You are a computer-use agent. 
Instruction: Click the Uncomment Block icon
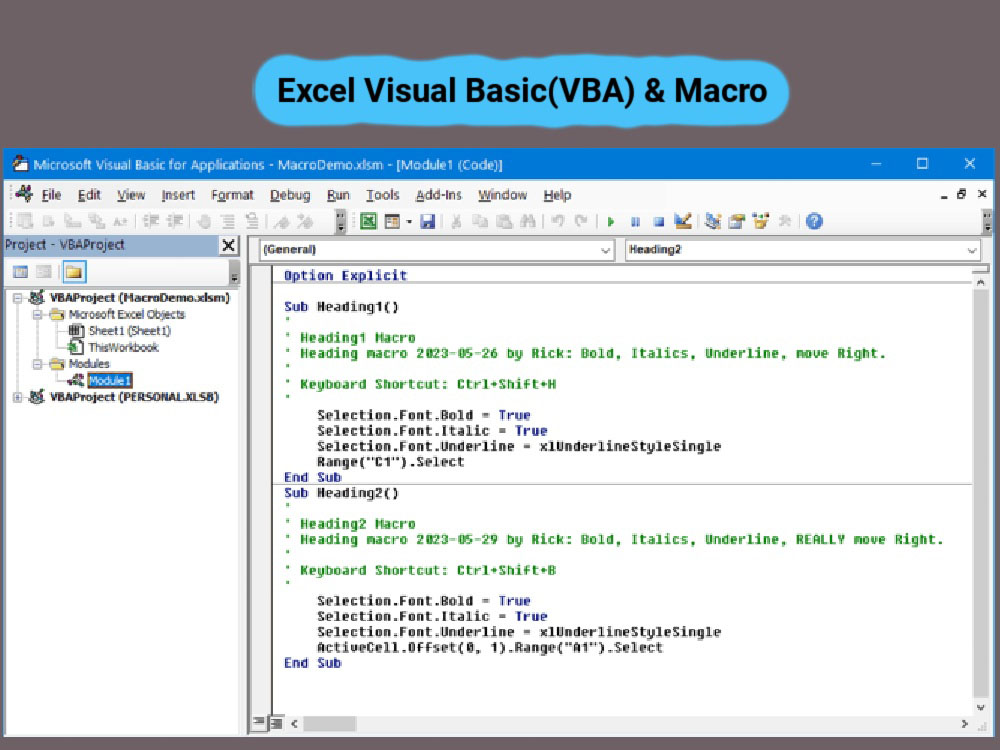(x=252, y=221)
